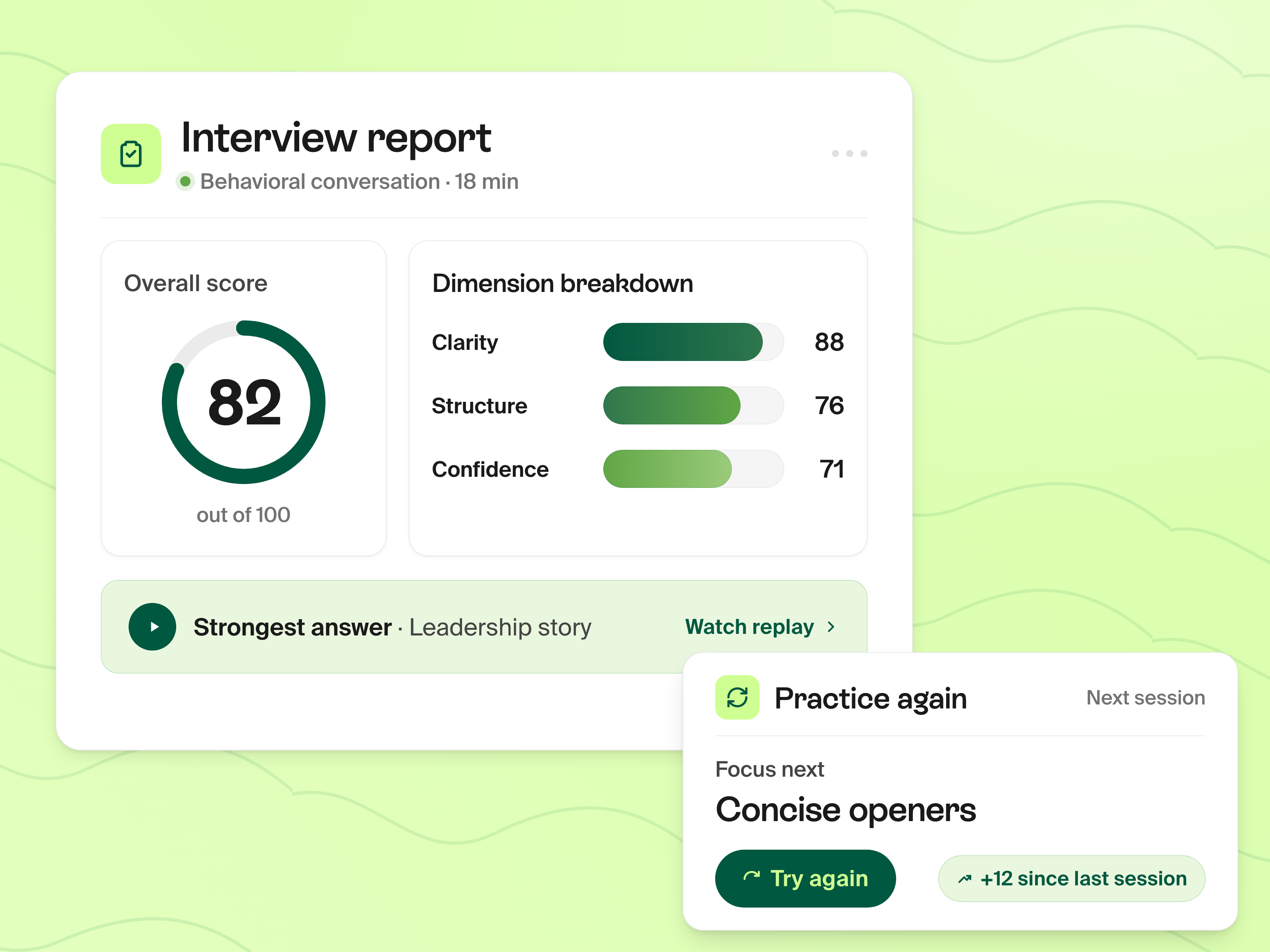The image size is (1270, 952).
Task: Click the chevron next to Watch replay
Action: pos(831,627)
